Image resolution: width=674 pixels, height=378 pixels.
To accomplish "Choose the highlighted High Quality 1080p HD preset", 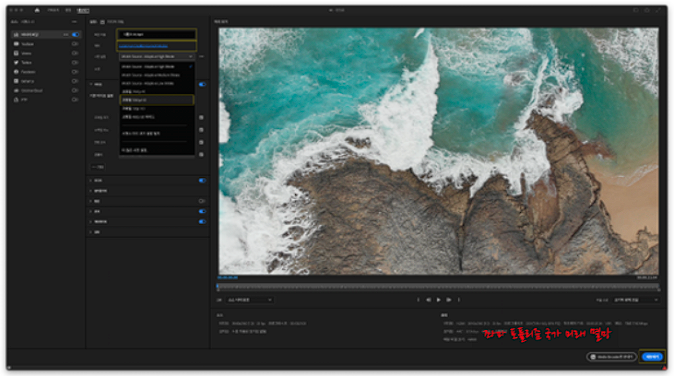I will coord(157,100).
